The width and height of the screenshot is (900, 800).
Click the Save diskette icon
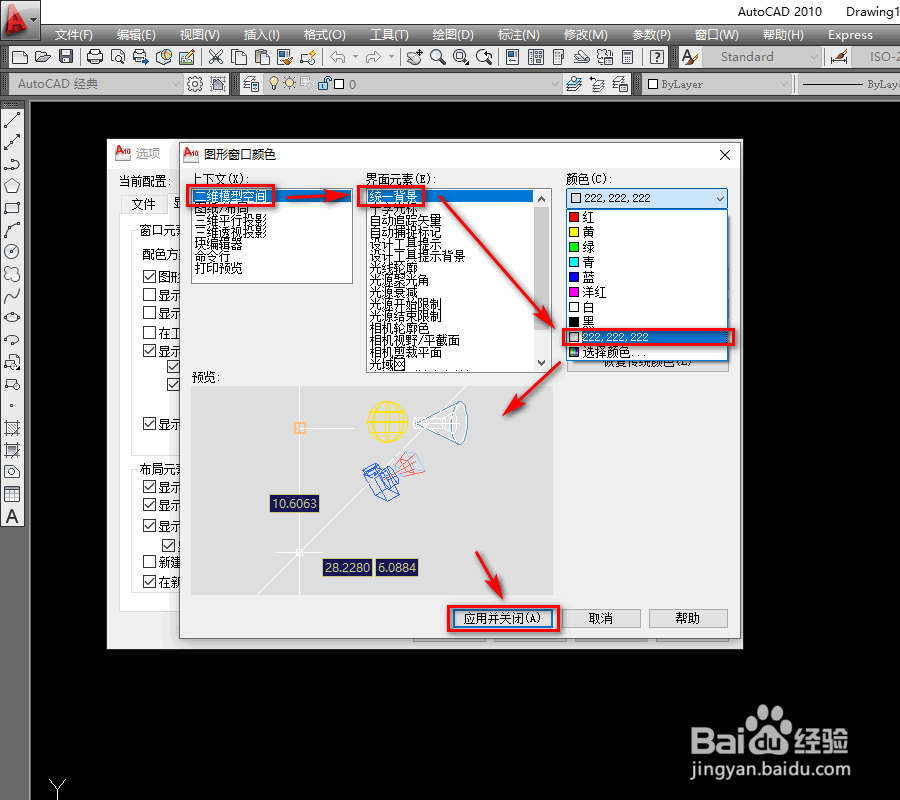pyautogui.click(x=66, y=57)
